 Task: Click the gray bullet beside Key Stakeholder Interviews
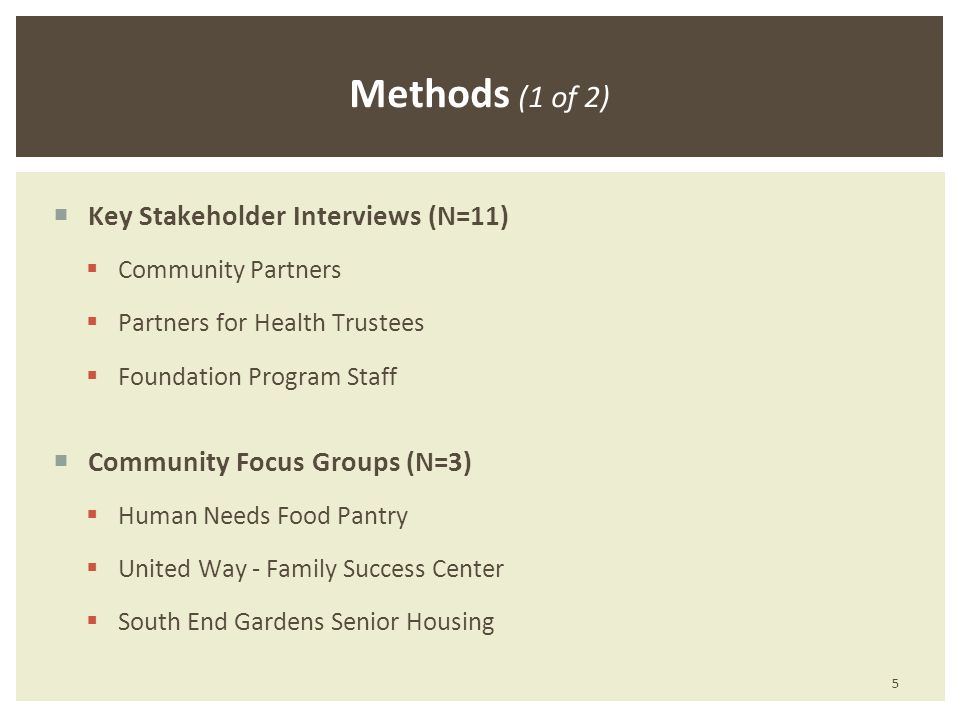(61, 215)
